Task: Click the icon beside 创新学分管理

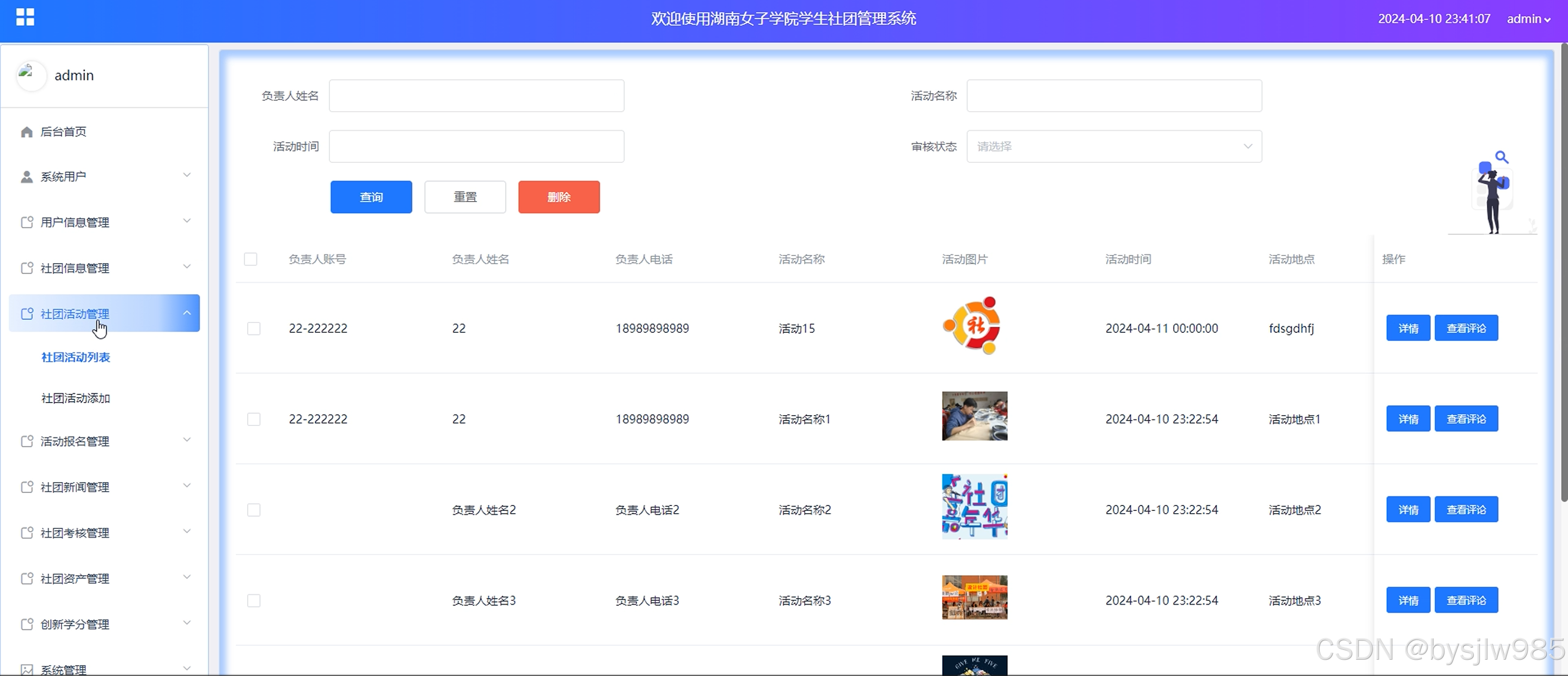Action: [x=27, y=624]
